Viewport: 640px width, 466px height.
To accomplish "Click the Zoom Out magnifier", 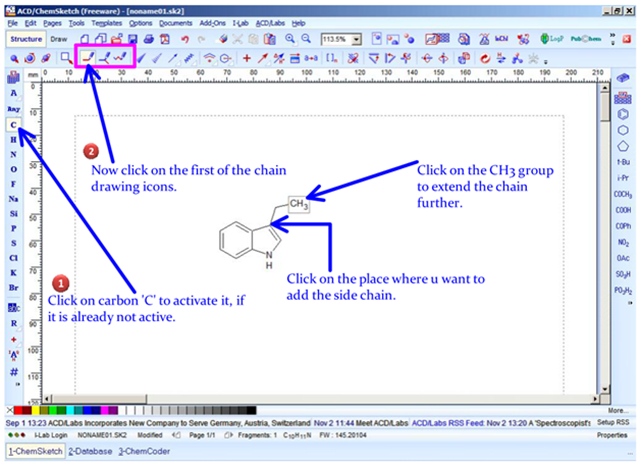I will coord(306,39).
